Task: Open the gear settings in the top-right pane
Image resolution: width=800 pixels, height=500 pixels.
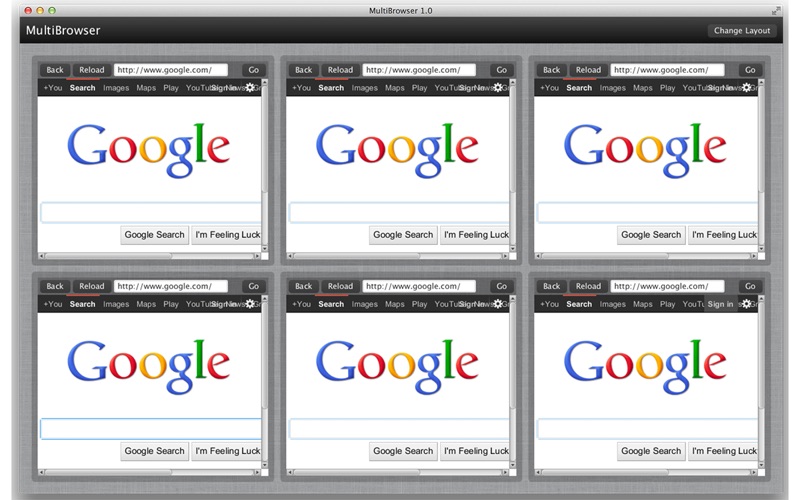Action: [x=746, y=88]
